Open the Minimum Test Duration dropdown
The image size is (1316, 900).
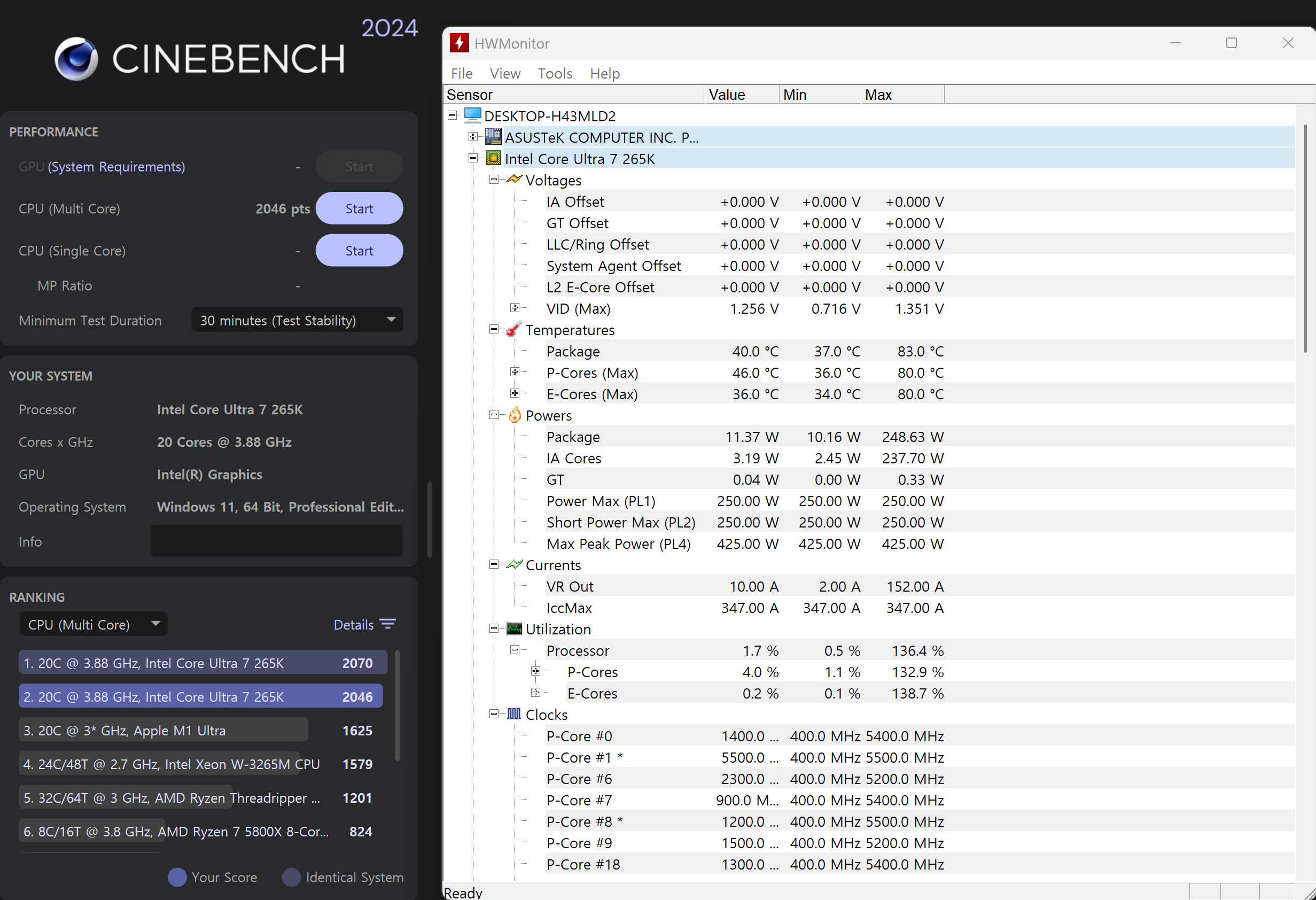[297, 320]
